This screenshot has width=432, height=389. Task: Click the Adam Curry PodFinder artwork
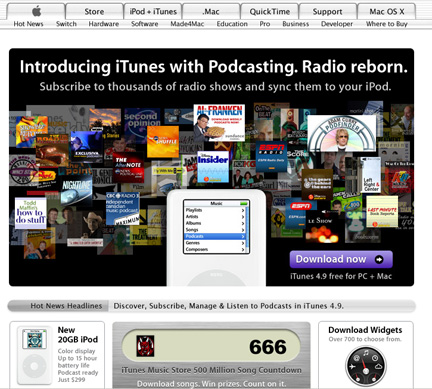point(342,133)
